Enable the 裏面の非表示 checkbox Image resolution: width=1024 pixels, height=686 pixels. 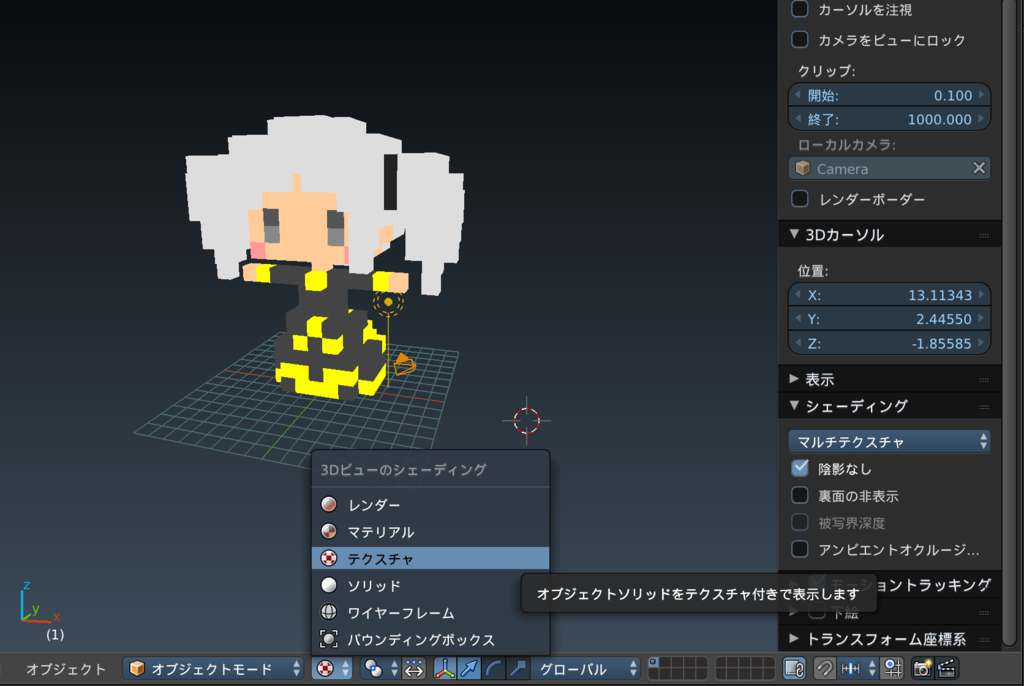[x=799, y=495]
